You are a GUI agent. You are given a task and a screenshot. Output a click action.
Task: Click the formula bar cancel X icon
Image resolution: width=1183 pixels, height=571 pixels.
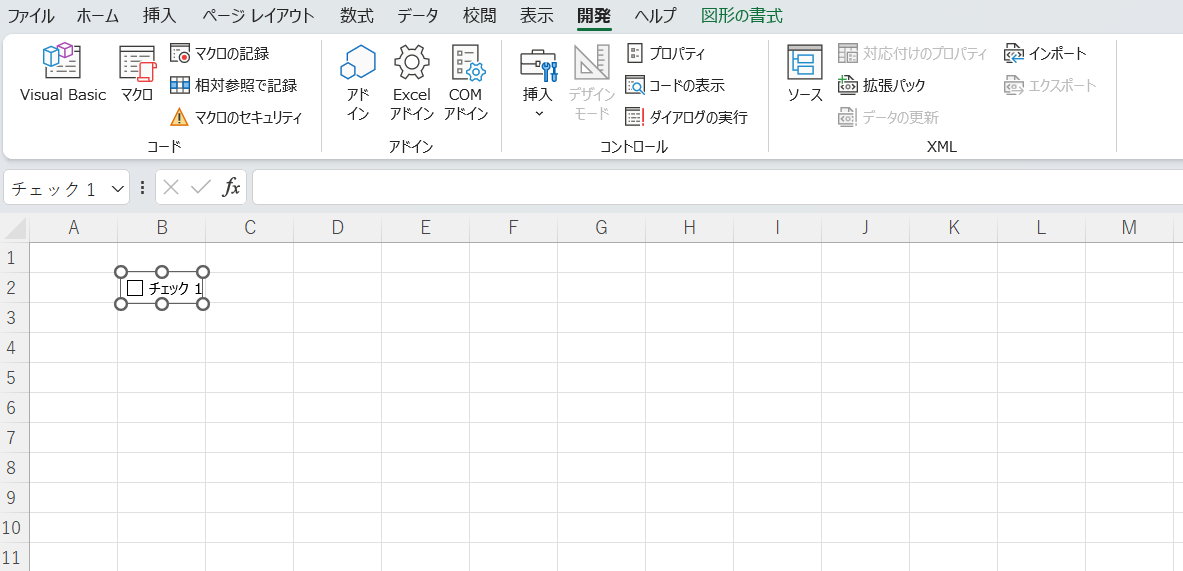coord(171,188)
